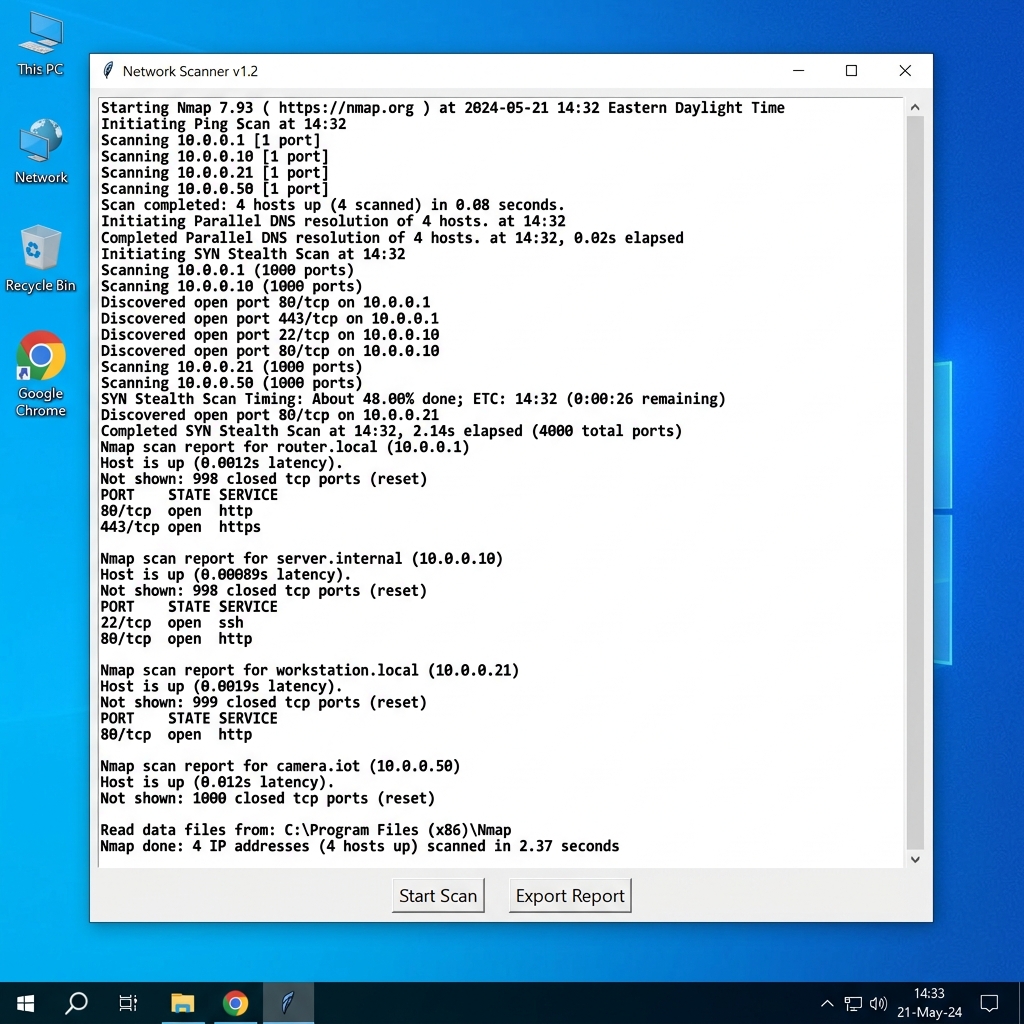Click the scroll-down arrow in the output pane
The image size is (1024, 1024).
pos(915,858)
